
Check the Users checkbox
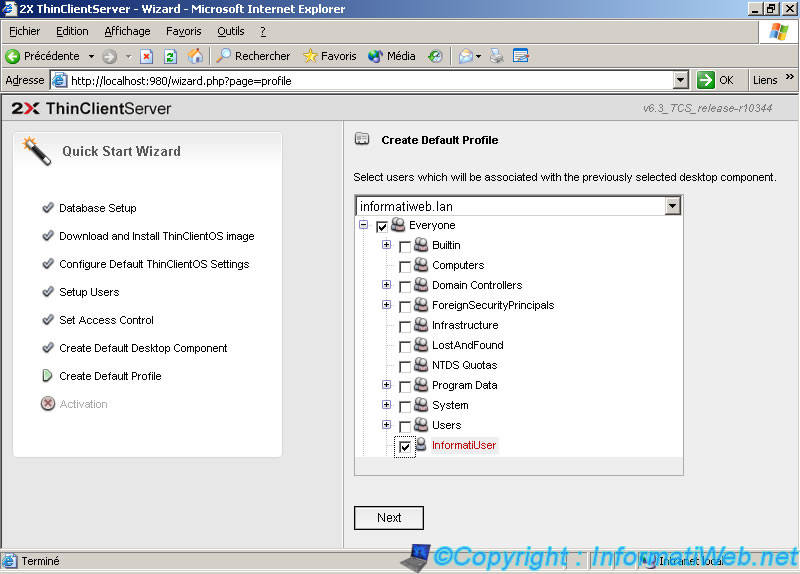coord(405,427)
